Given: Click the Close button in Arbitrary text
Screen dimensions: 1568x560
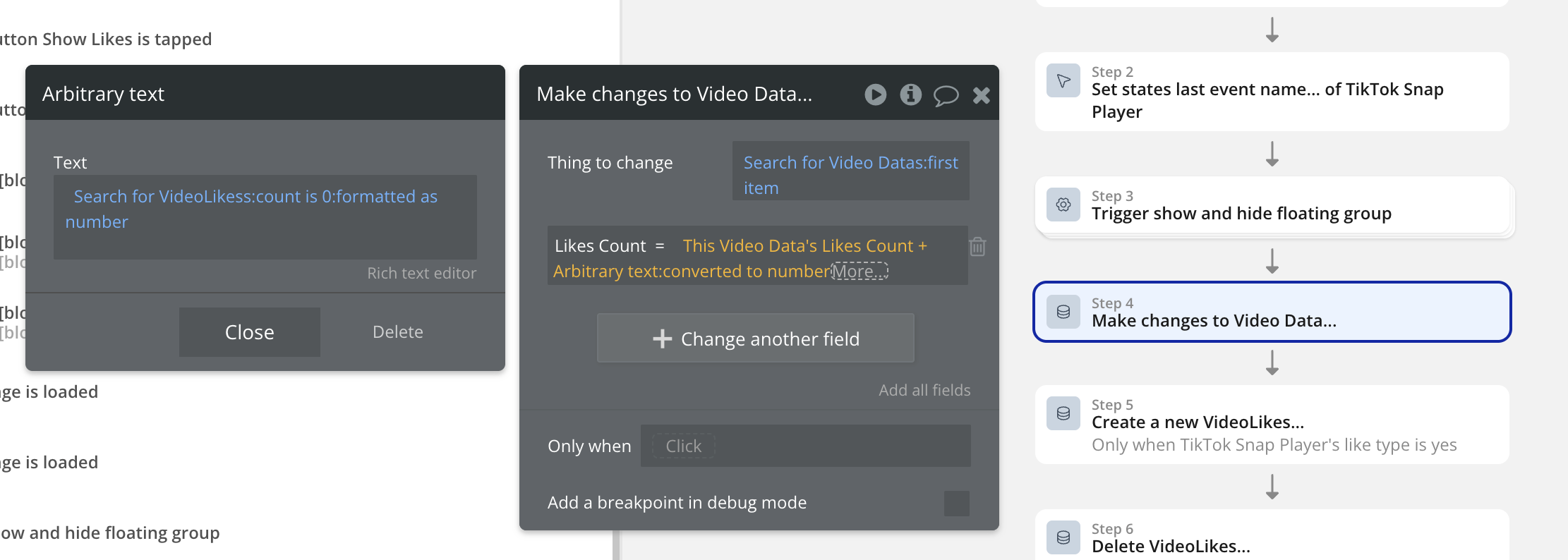Looking at the screenshot, I should [249, 332].
